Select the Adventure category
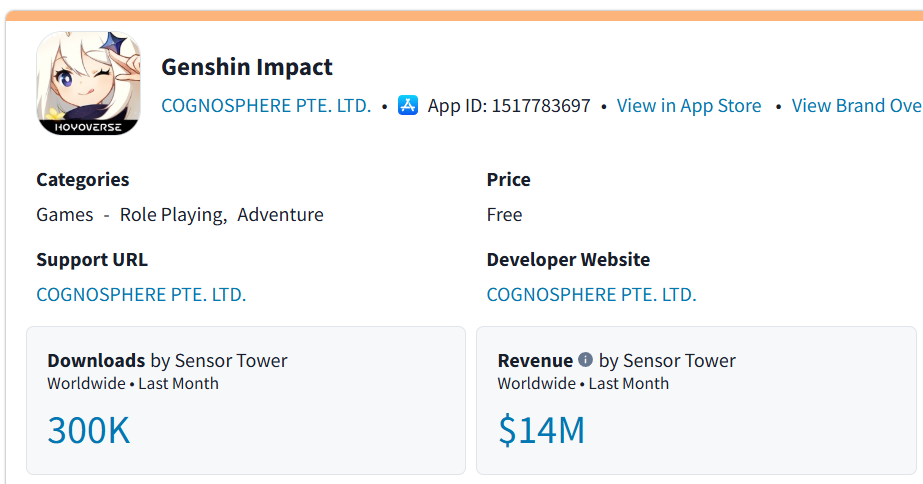923x484 pixels. coord(280,215)
